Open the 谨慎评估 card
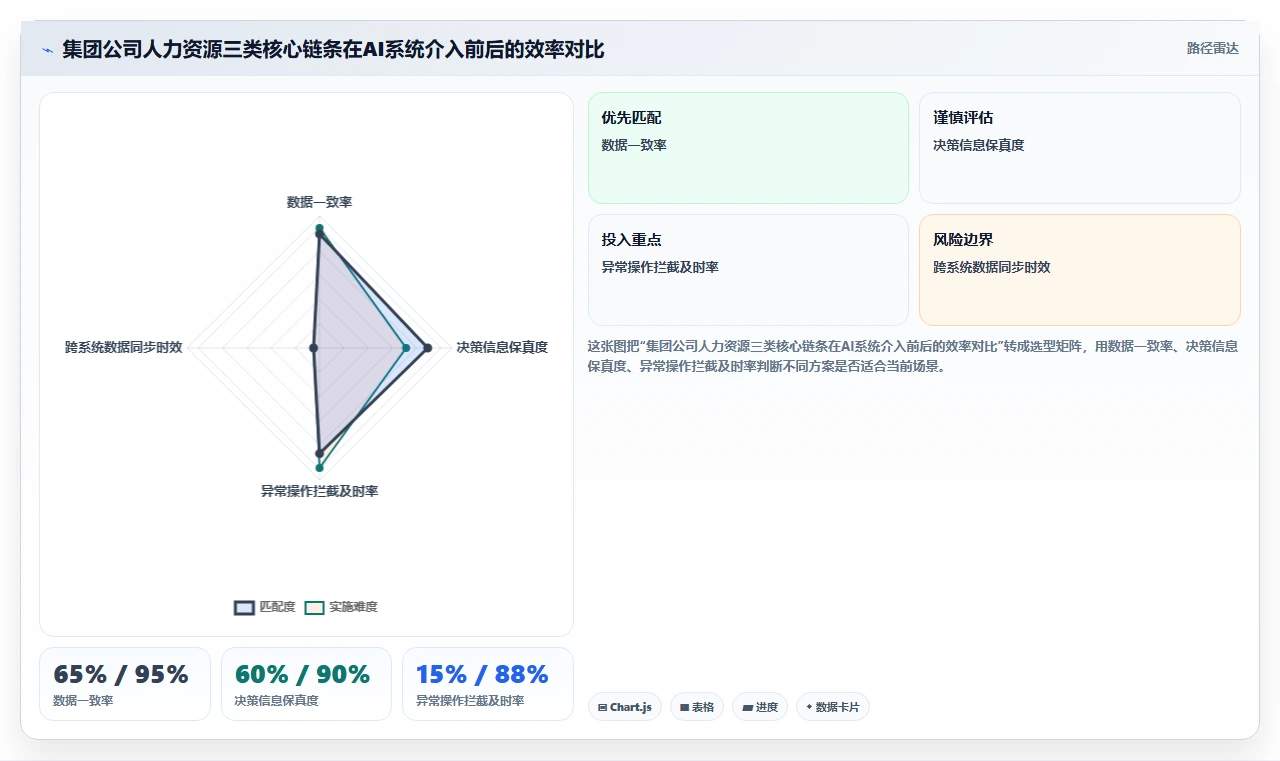The height and width of the screenshot is (761, 1280). [x=1080, y=148]
